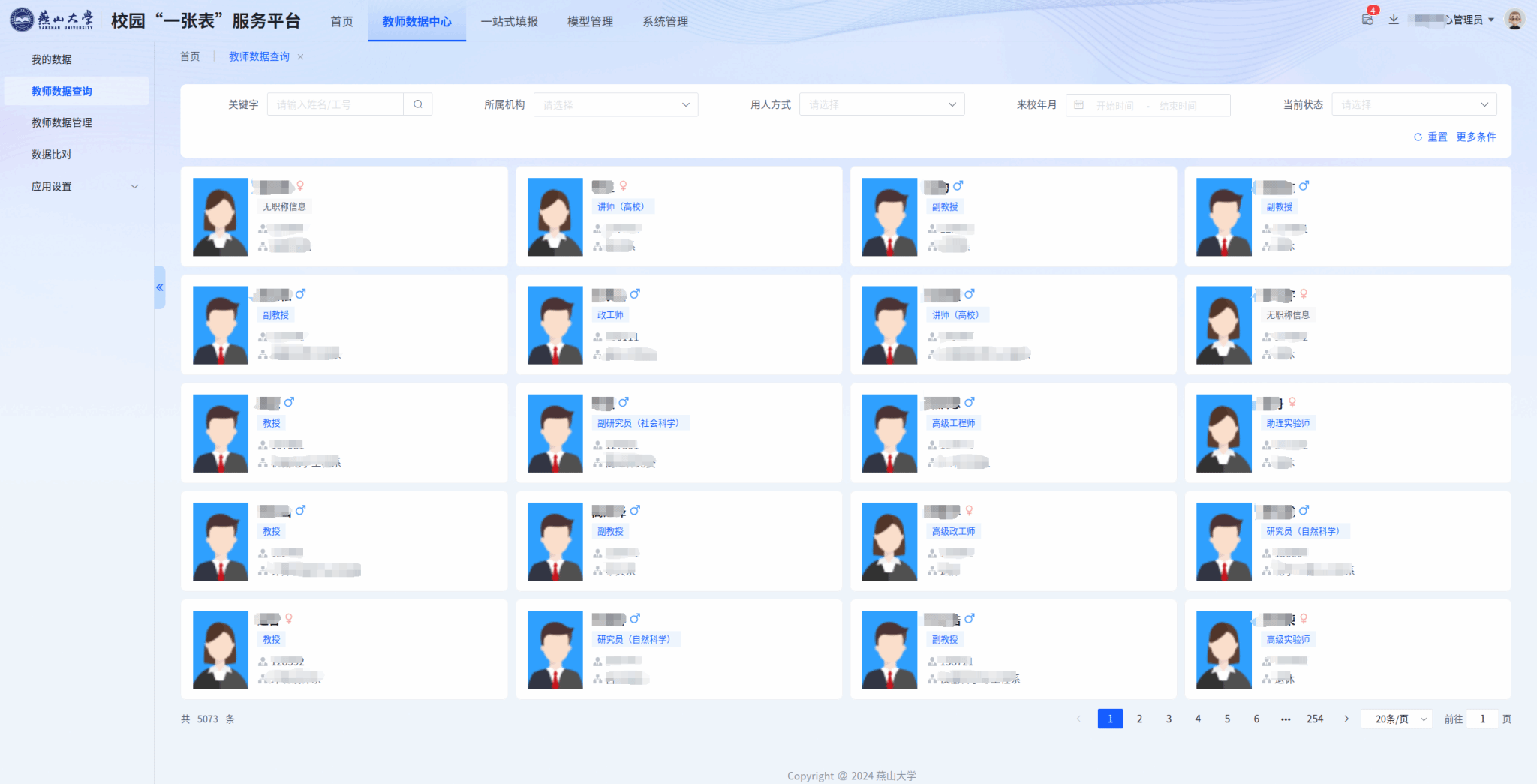1537x784 pixels.
Task: Click the 更多条件 link
Action: point(1475,137)
